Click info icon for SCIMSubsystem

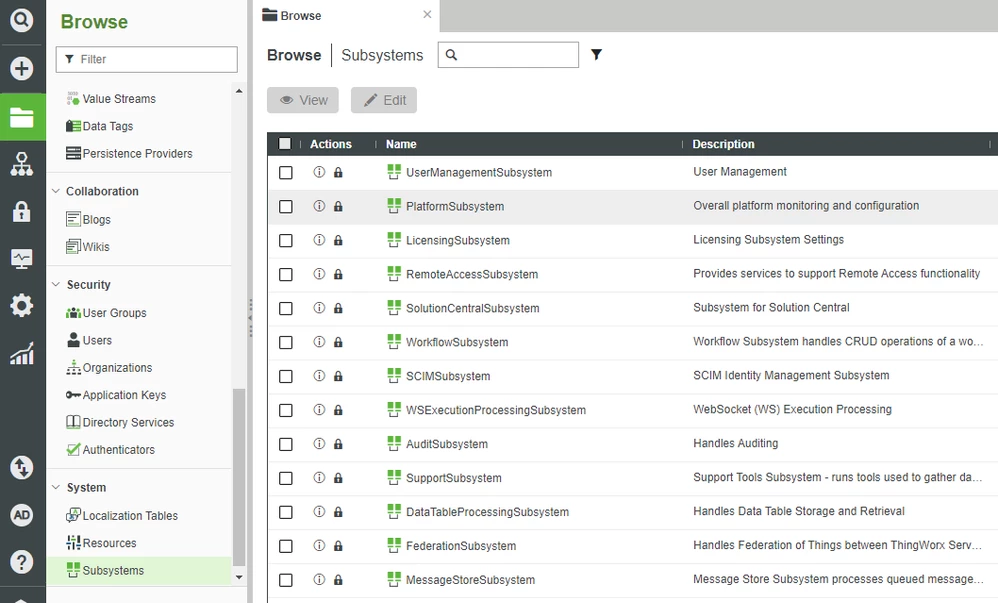click(319, 376)
